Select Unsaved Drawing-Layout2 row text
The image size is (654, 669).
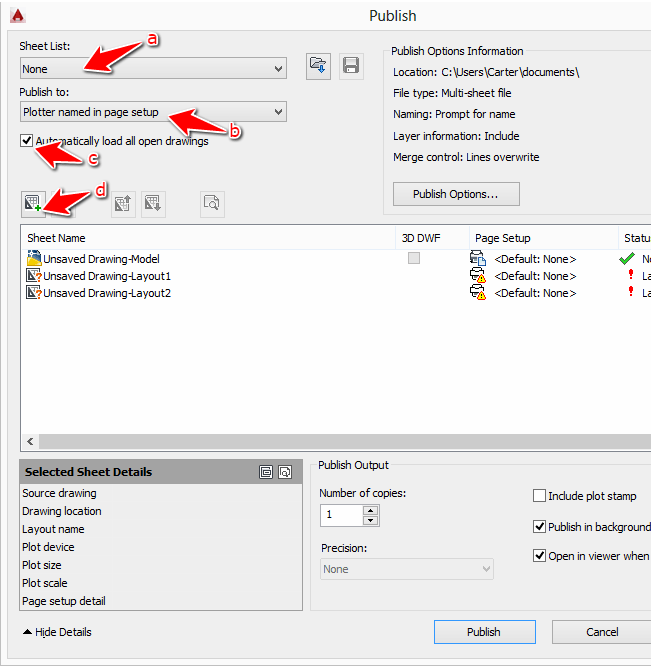(107, 293)
